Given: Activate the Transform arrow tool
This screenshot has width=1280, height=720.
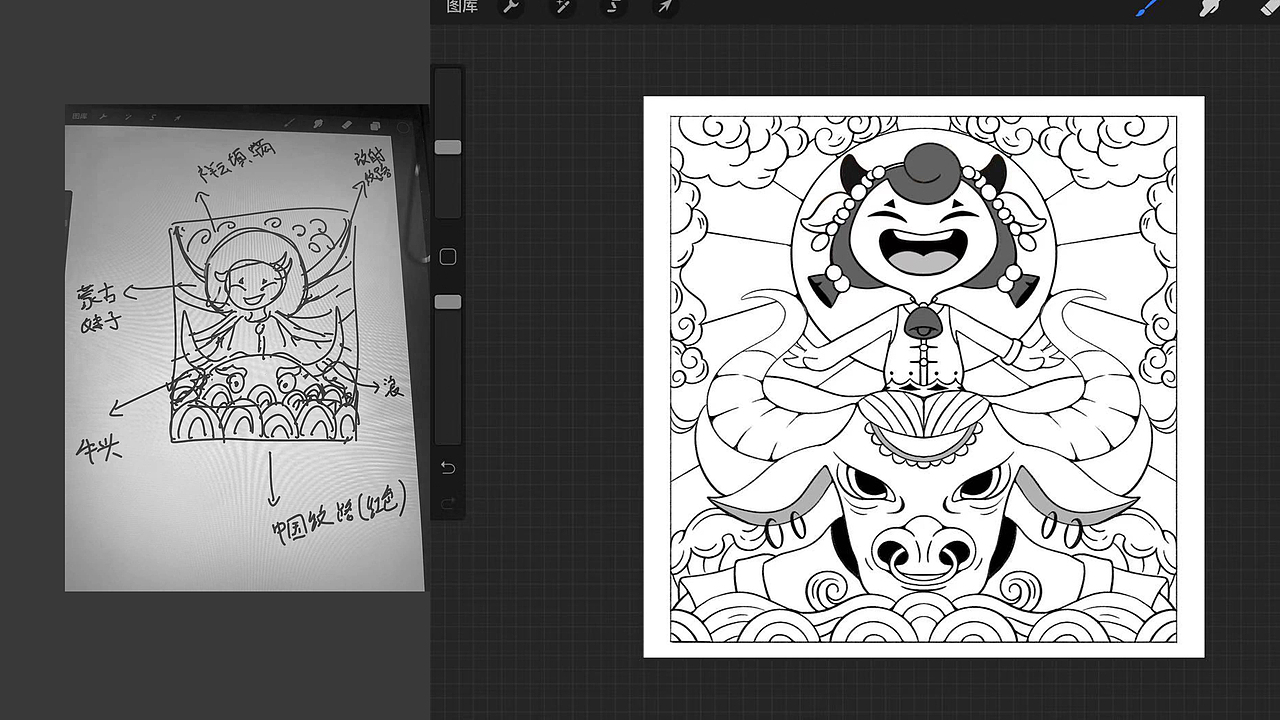Looking at the screenshot, I should click(664, 7).
